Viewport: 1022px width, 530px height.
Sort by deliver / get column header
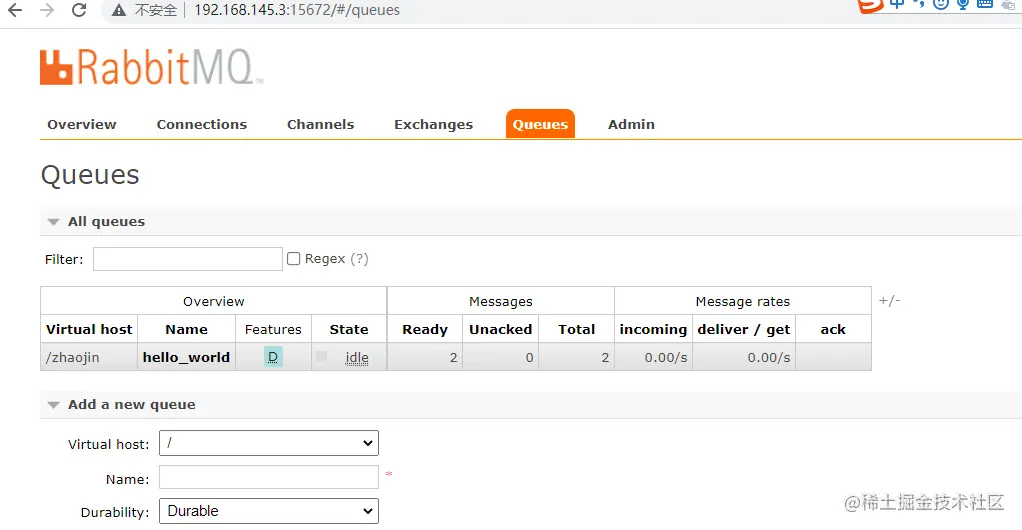[x=744, y=329]
